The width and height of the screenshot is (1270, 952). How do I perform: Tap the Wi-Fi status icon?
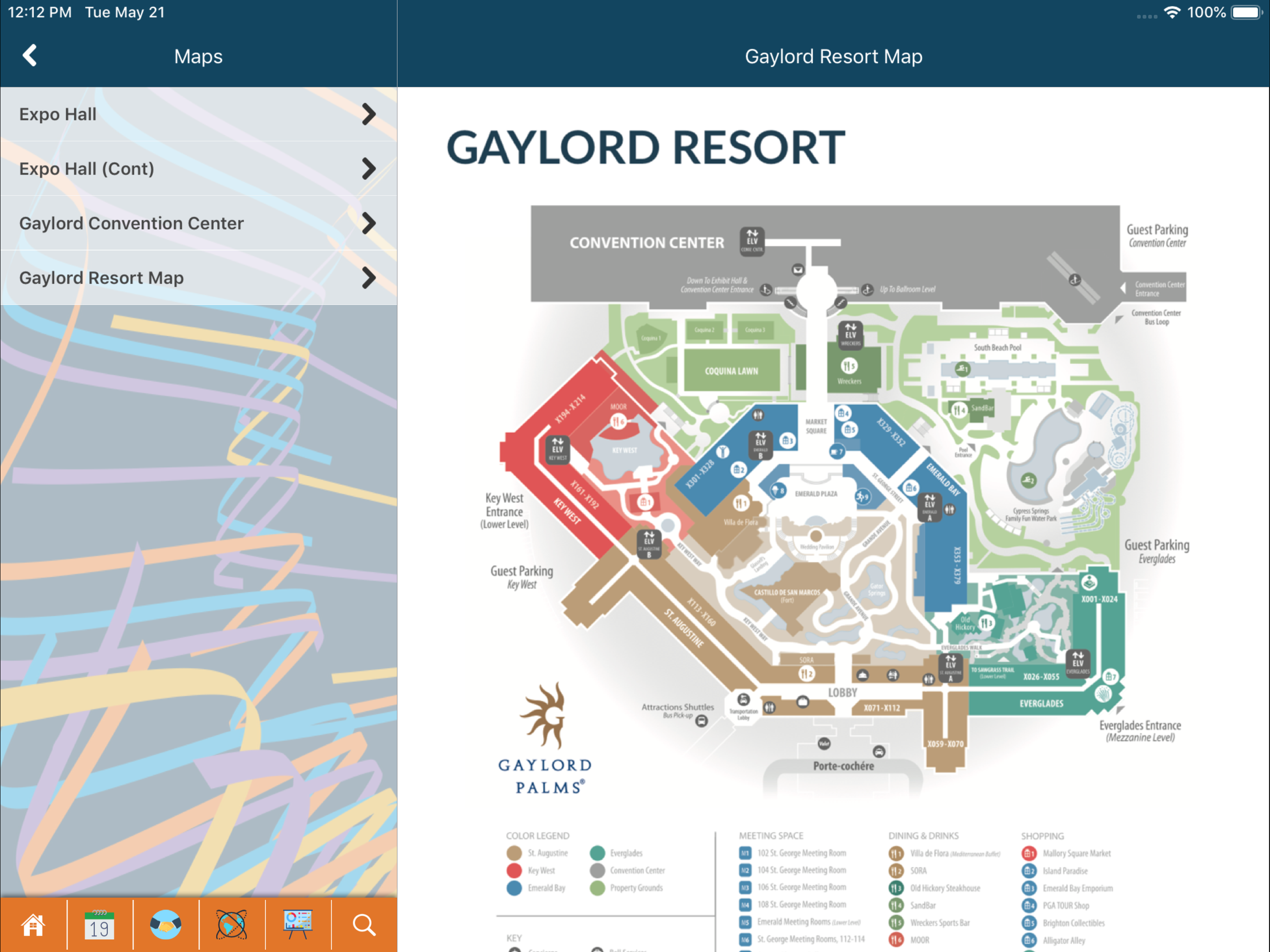point(1172,12)
